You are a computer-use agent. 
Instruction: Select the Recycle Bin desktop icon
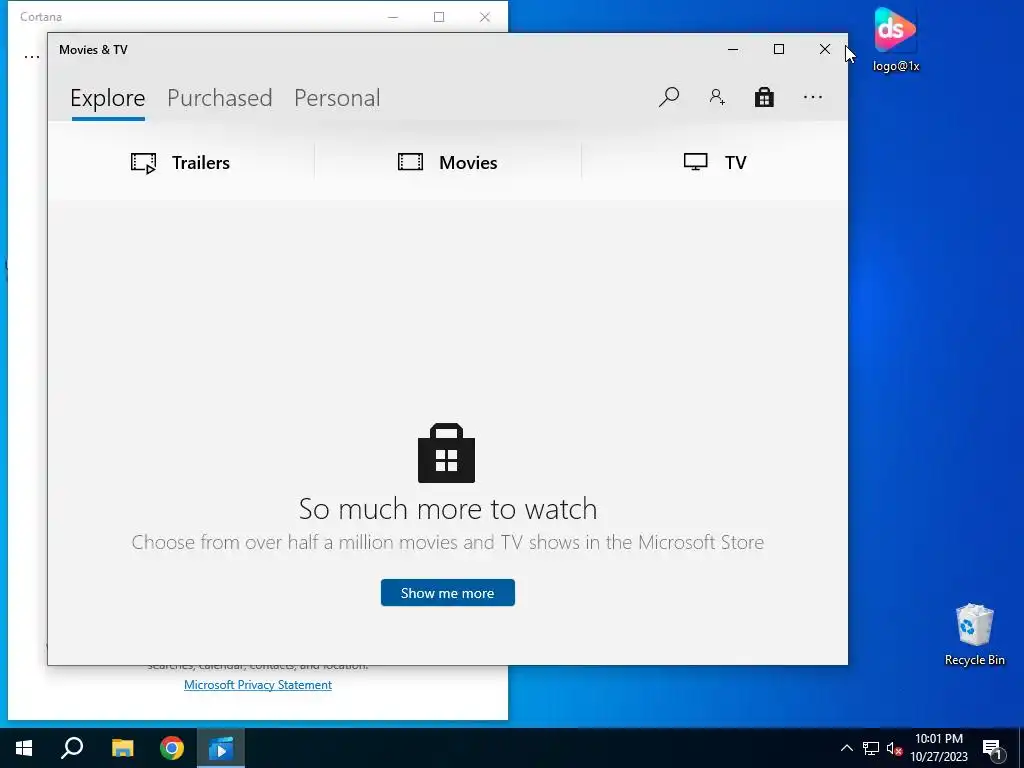click(x=974, y=635)
